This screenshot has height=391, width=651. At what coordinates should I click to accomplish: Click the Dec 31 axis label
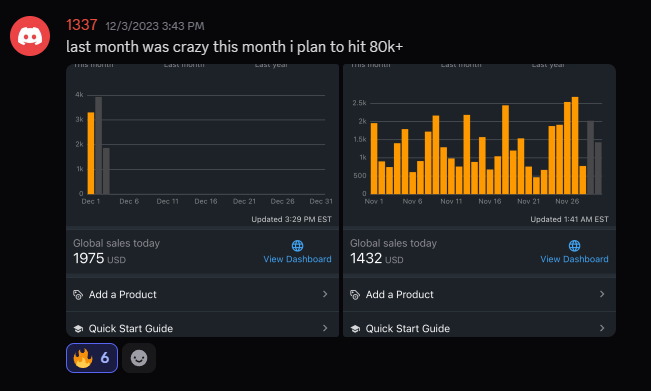tap(321, 201)
